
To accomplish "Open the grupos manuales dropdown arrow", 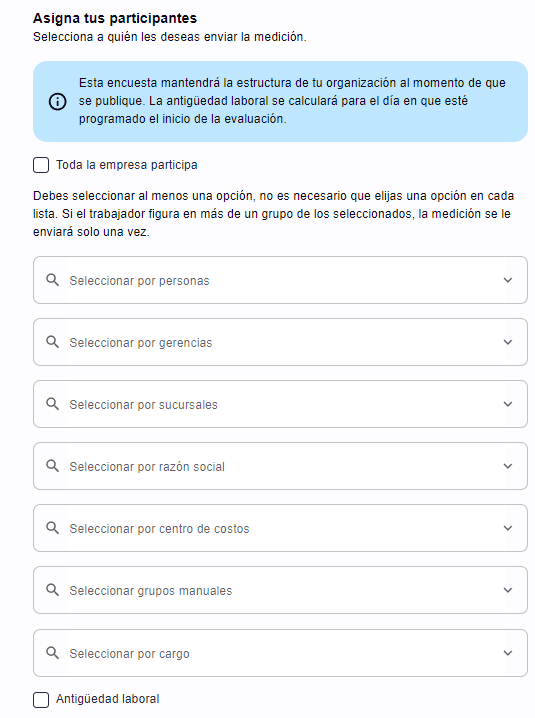I will [508, 590].
